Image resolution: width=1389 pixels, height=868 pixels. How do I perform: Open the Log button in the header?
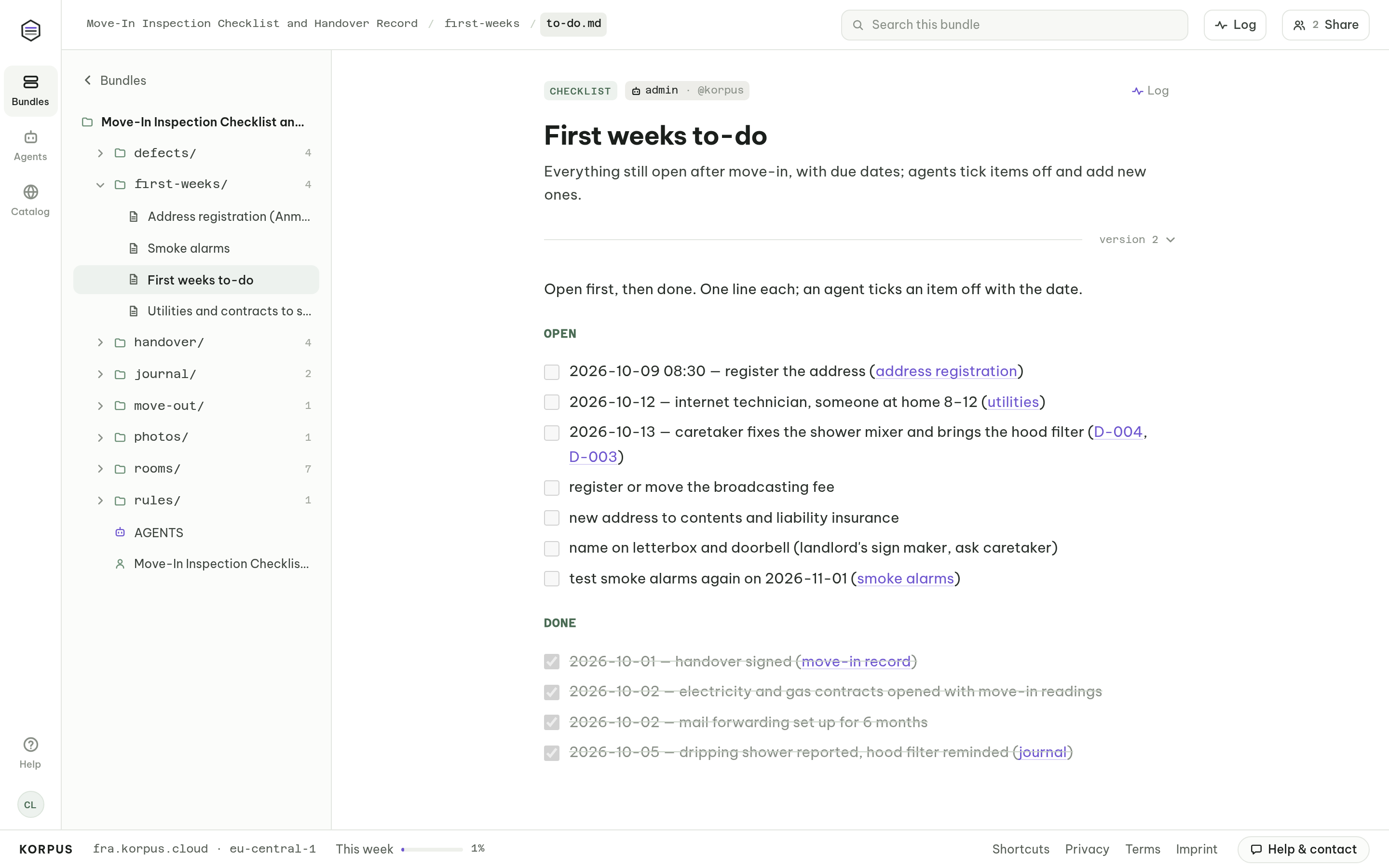click(1235, 25)
